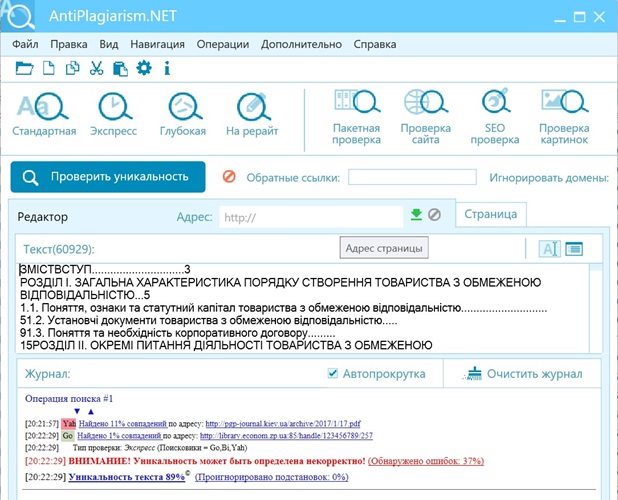Paste from clipboard icon in toolbar
This screenshot has height=500, width=618.
pyautogui.click(x=120, y=69)
